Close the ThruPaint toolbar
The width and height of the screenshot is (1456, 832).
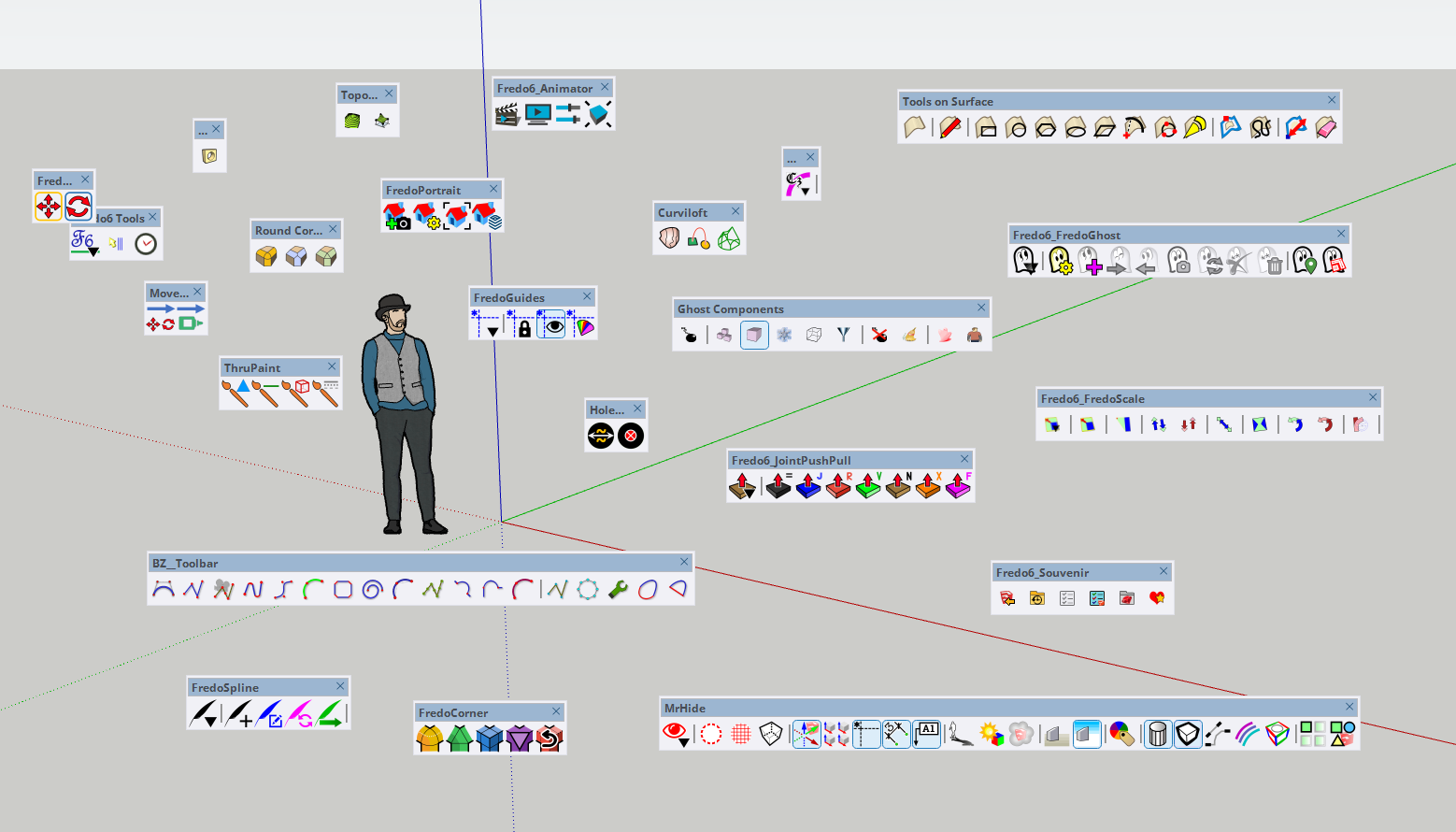332,366
